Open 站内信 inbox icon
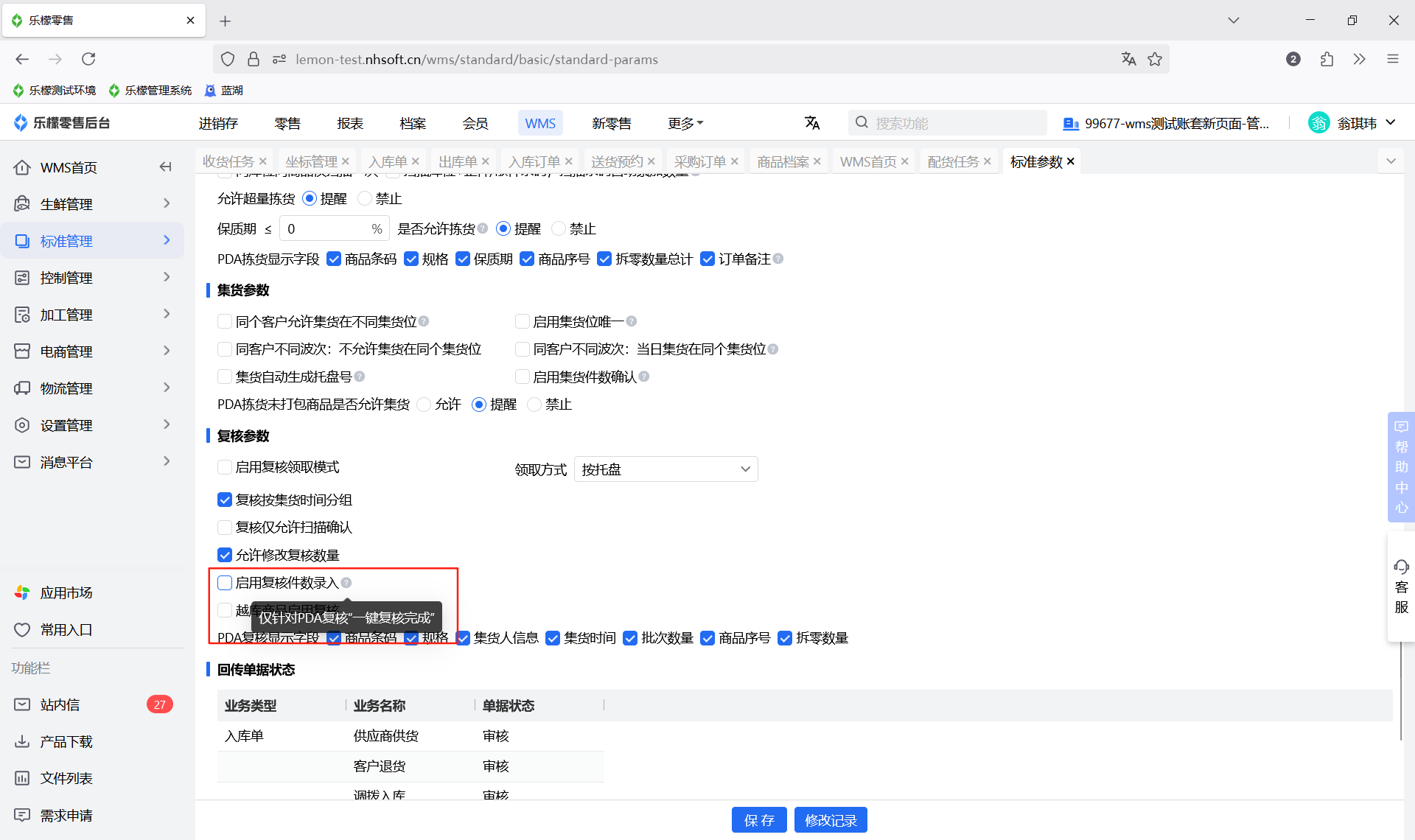The height and width of the screenshot is (840, 1415). (22, 704)
